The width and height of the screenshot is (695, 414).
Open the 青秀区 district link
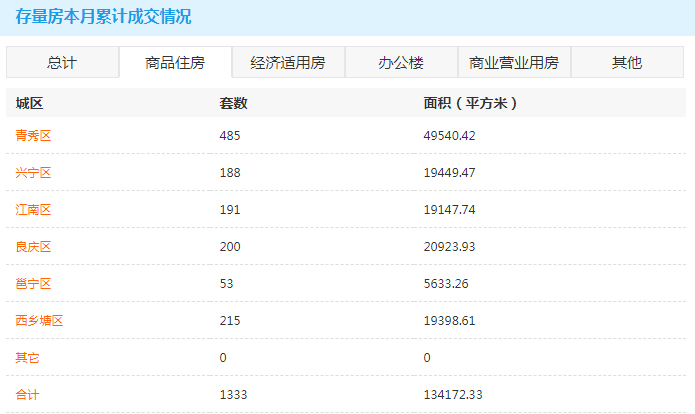pos(33,135)
